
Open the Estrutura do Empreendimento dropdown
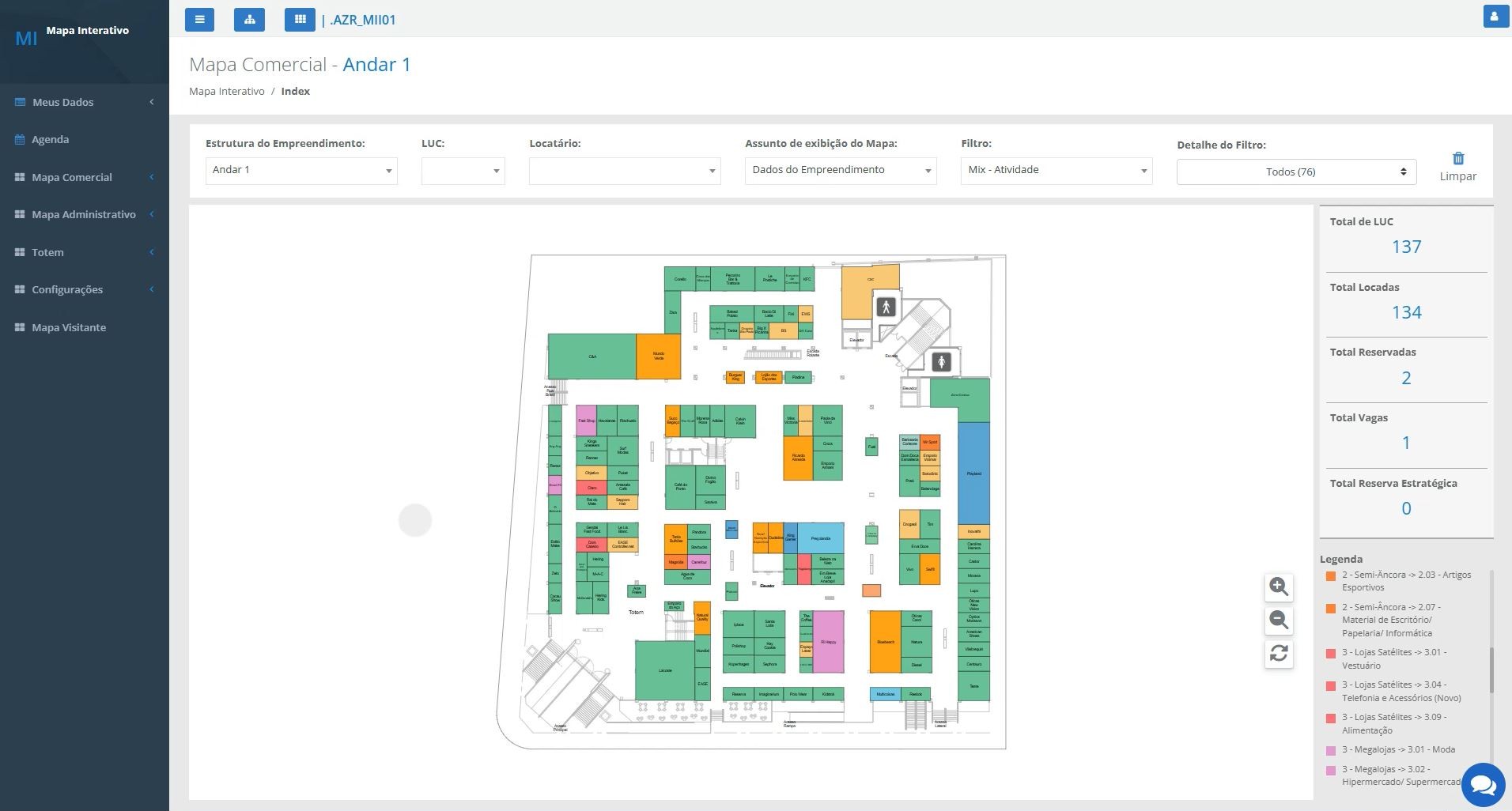301,170
